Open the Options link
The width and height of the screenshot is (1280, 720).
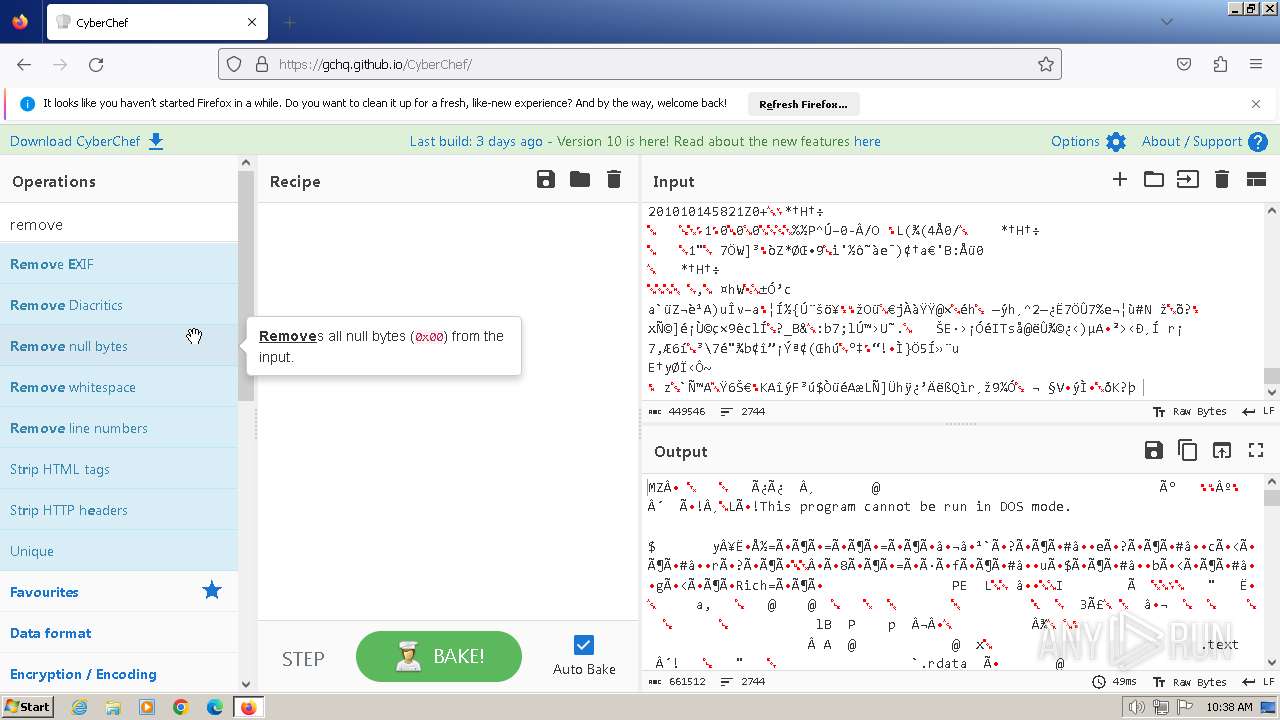(1075, 141)
